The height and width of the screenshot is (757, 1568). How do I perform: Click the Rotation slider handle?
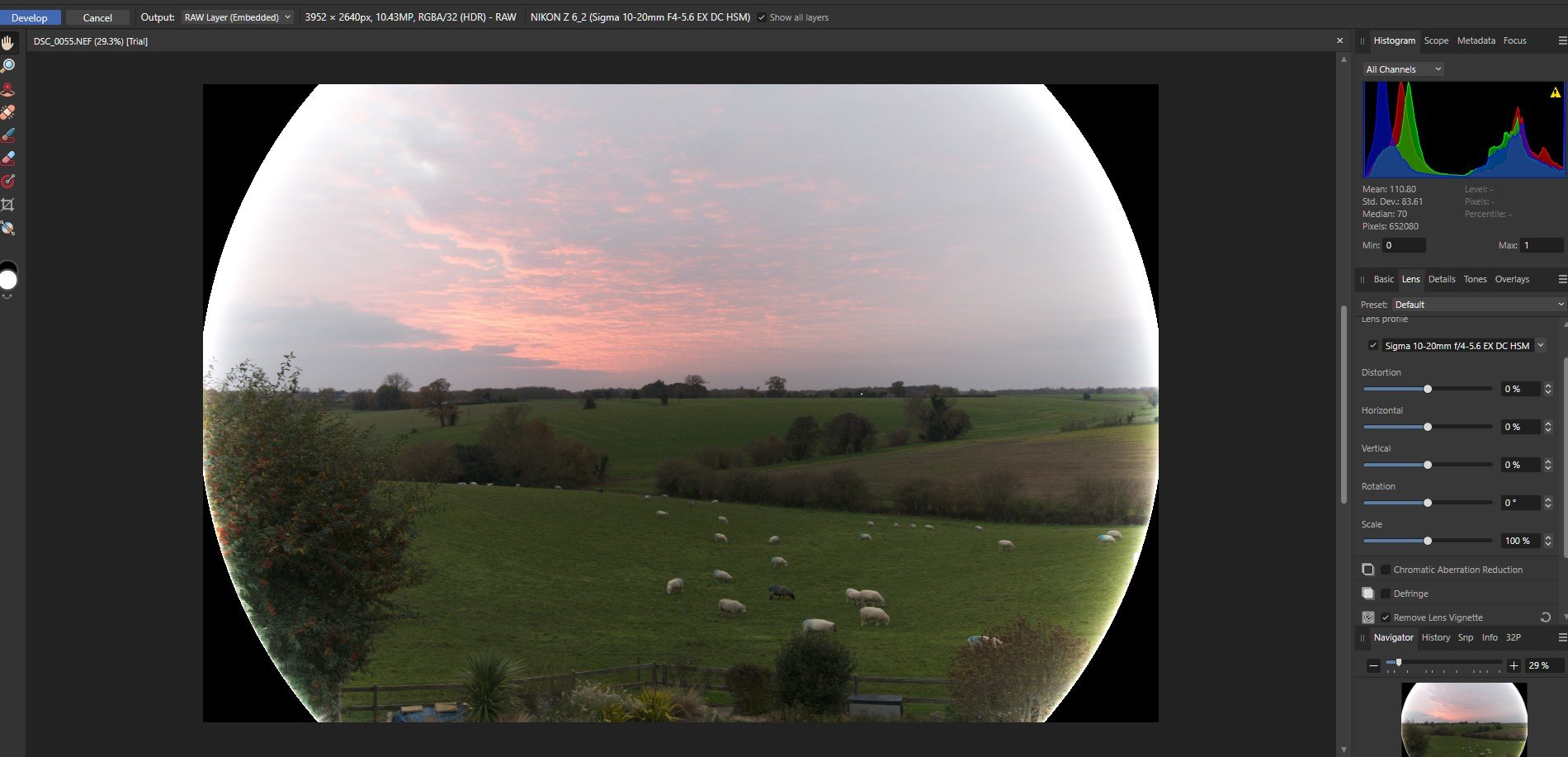[x=1428, y=503]
